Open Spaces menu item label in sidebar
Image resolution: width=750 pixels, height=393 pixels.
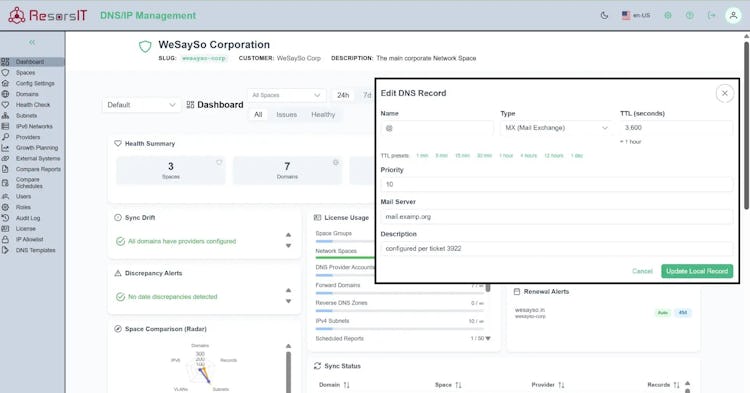click(x=25, y=73)
